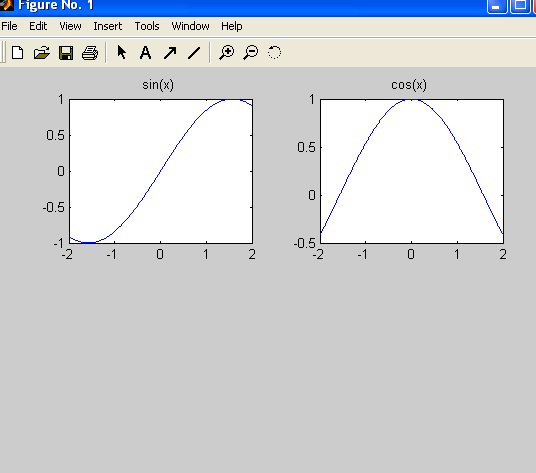
Task: Open the Window menu
Action: [x=190, y=26]
